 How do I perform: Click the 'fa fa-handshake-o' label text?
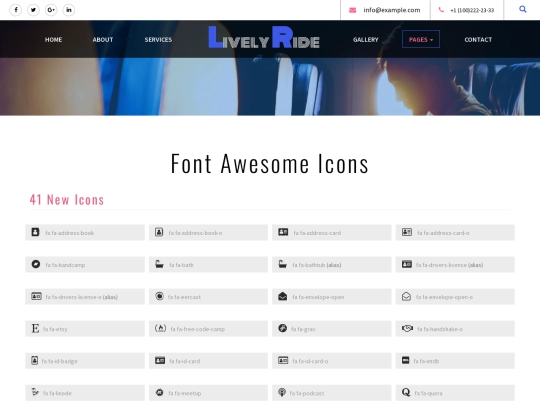tap(440, 329)
